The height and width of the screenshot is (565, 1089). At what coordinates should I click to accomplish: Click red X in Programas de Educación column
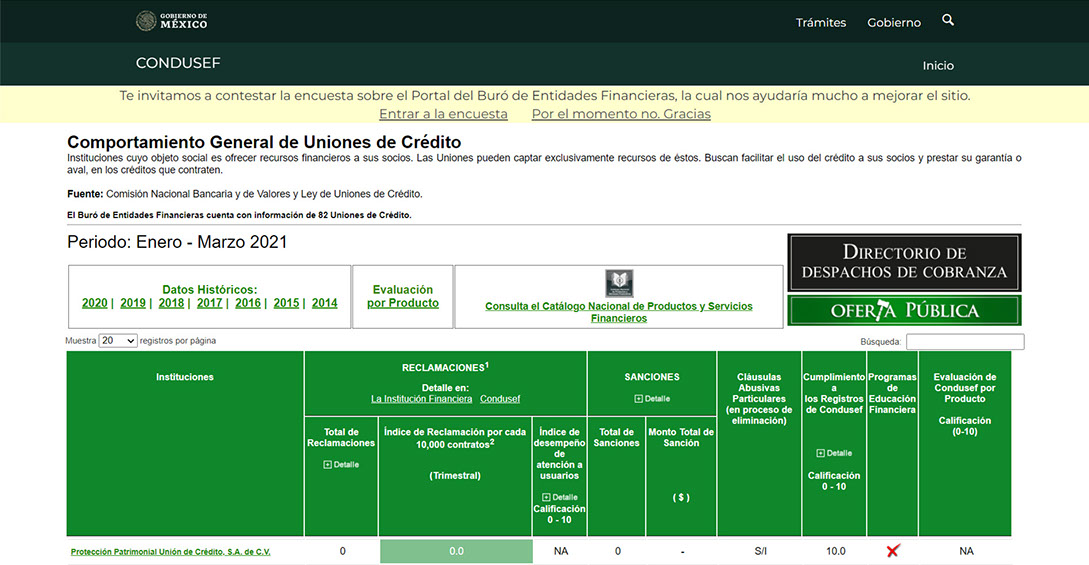click(892, 550)
